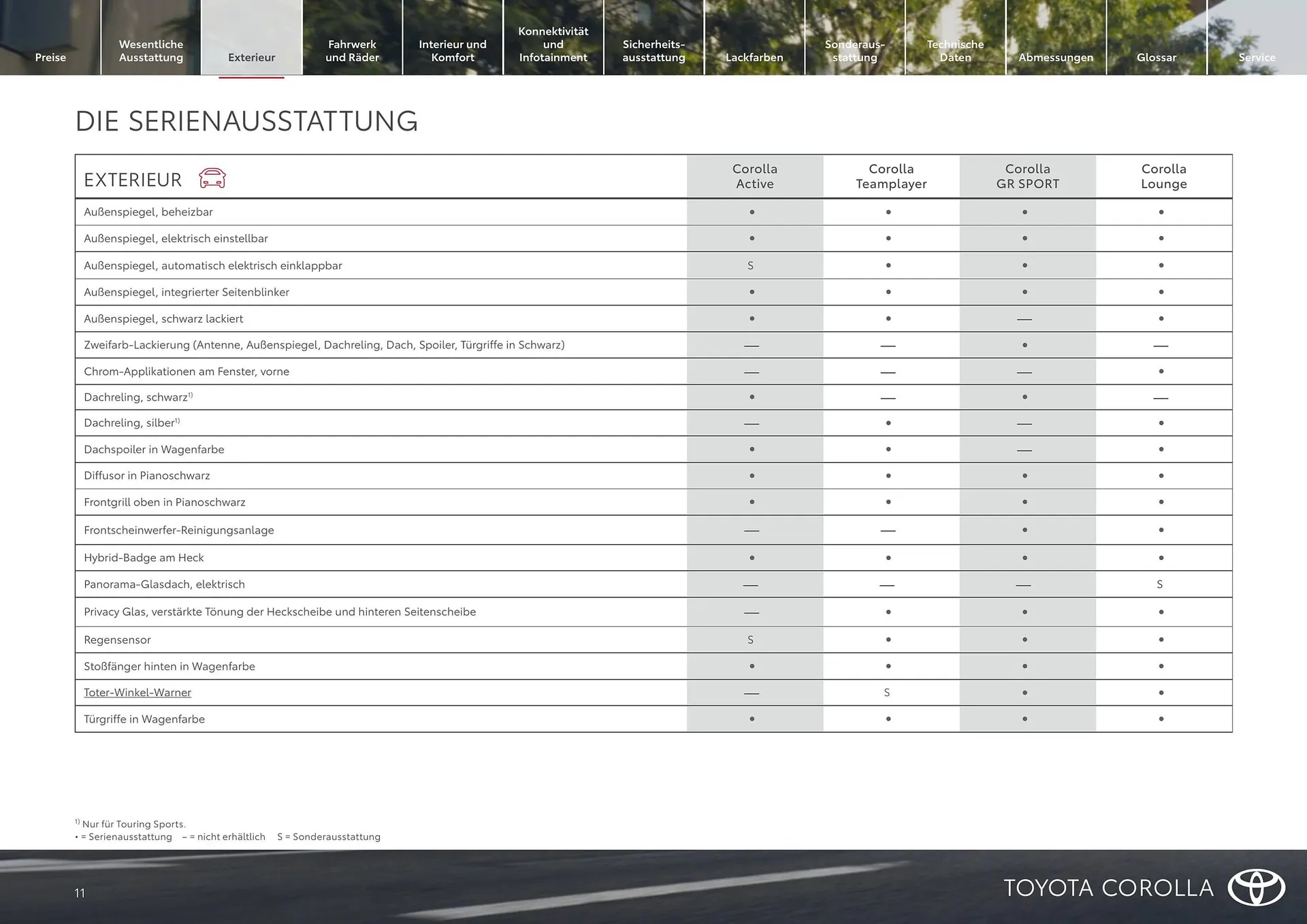Open the Abmessungen section
This screenshot has height=924, width=1307.
coord(1056,57)
